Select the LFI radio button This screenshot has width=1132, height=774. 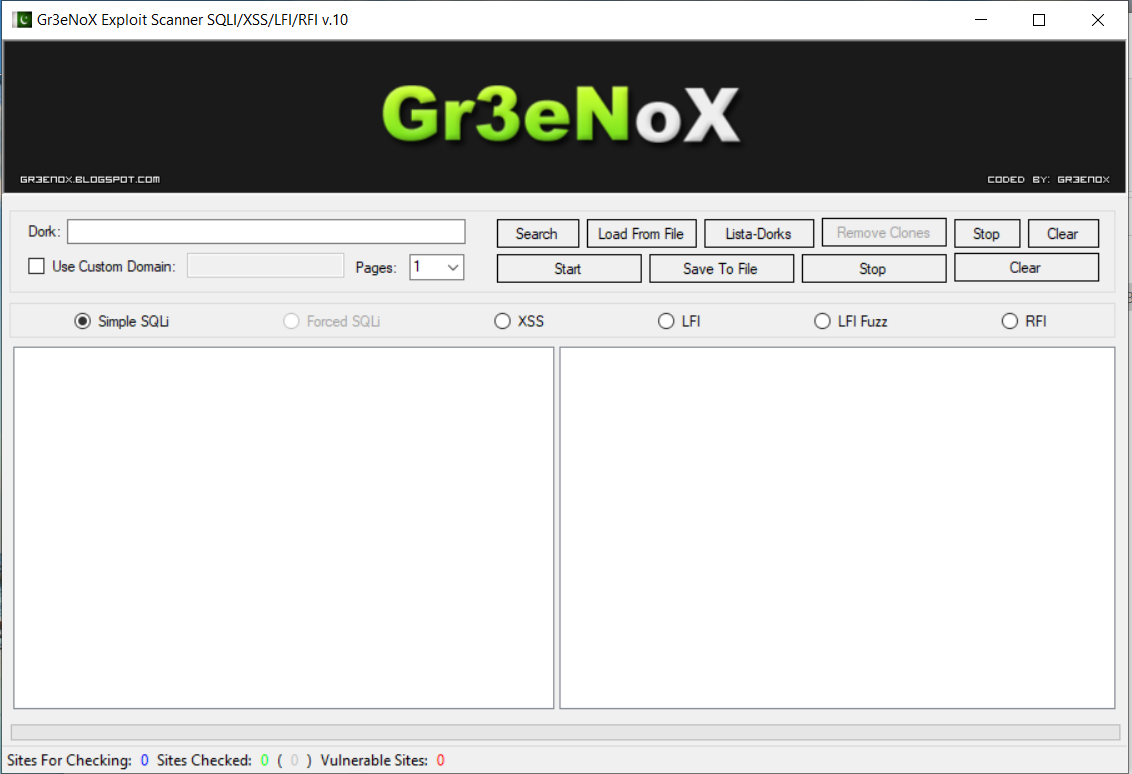(666, 321)
